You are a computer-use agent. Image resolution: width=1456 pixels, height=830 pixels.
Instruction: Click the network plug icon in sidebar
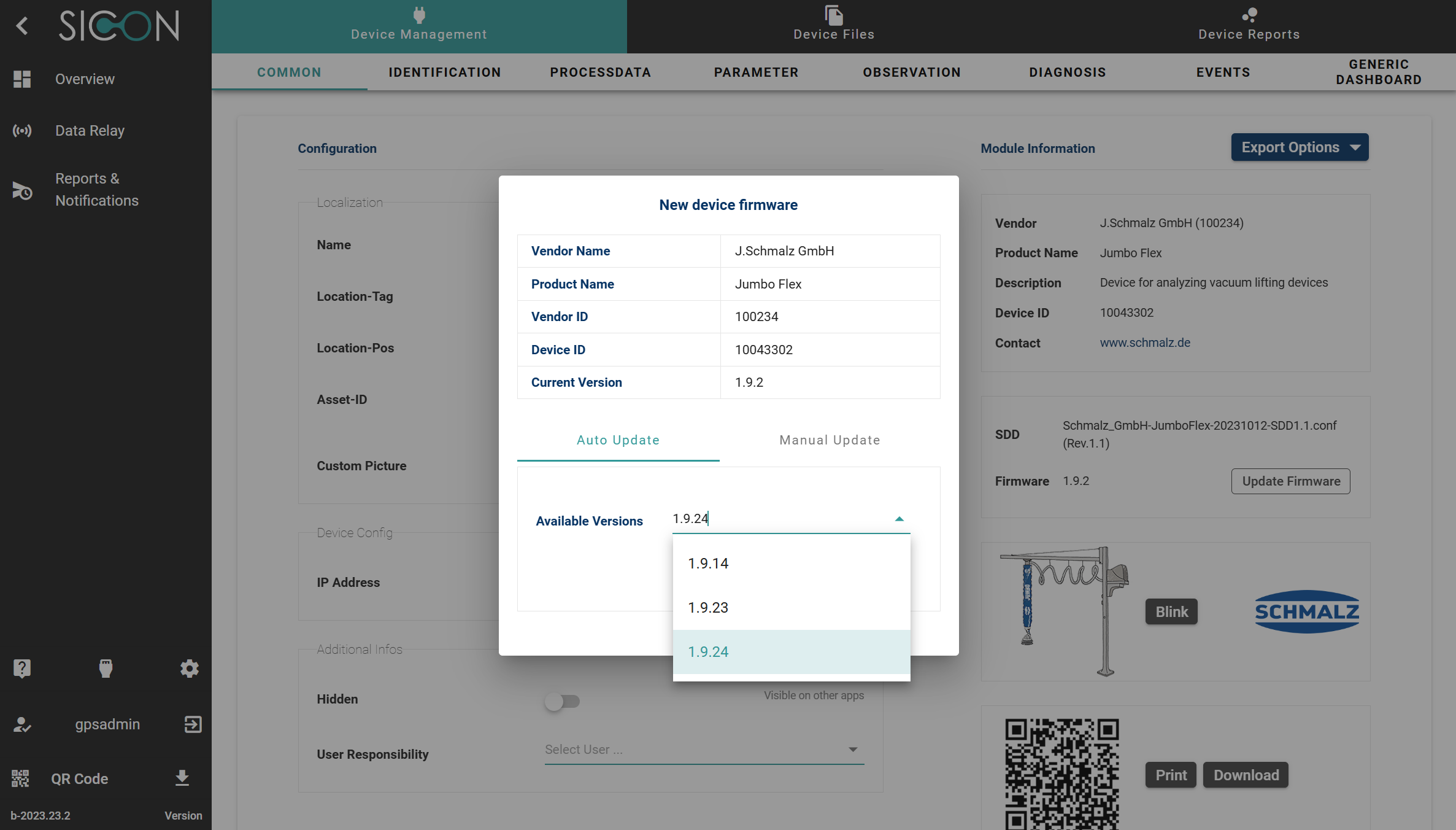106,669
